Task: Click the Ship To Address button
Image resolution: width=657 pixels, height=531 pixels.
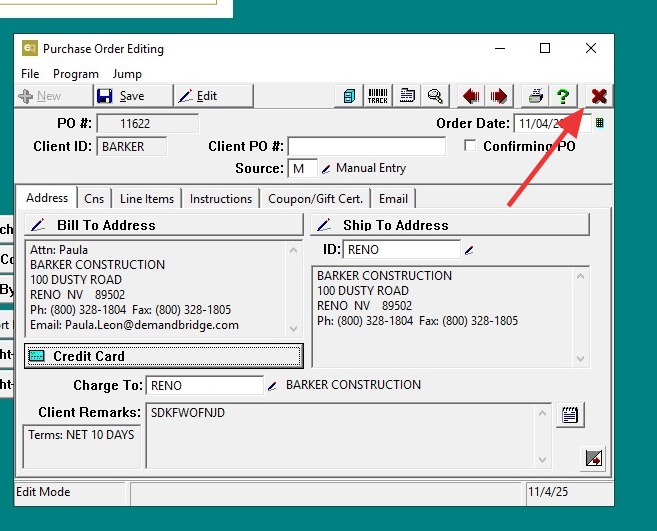Action: (x=450, y=225)
